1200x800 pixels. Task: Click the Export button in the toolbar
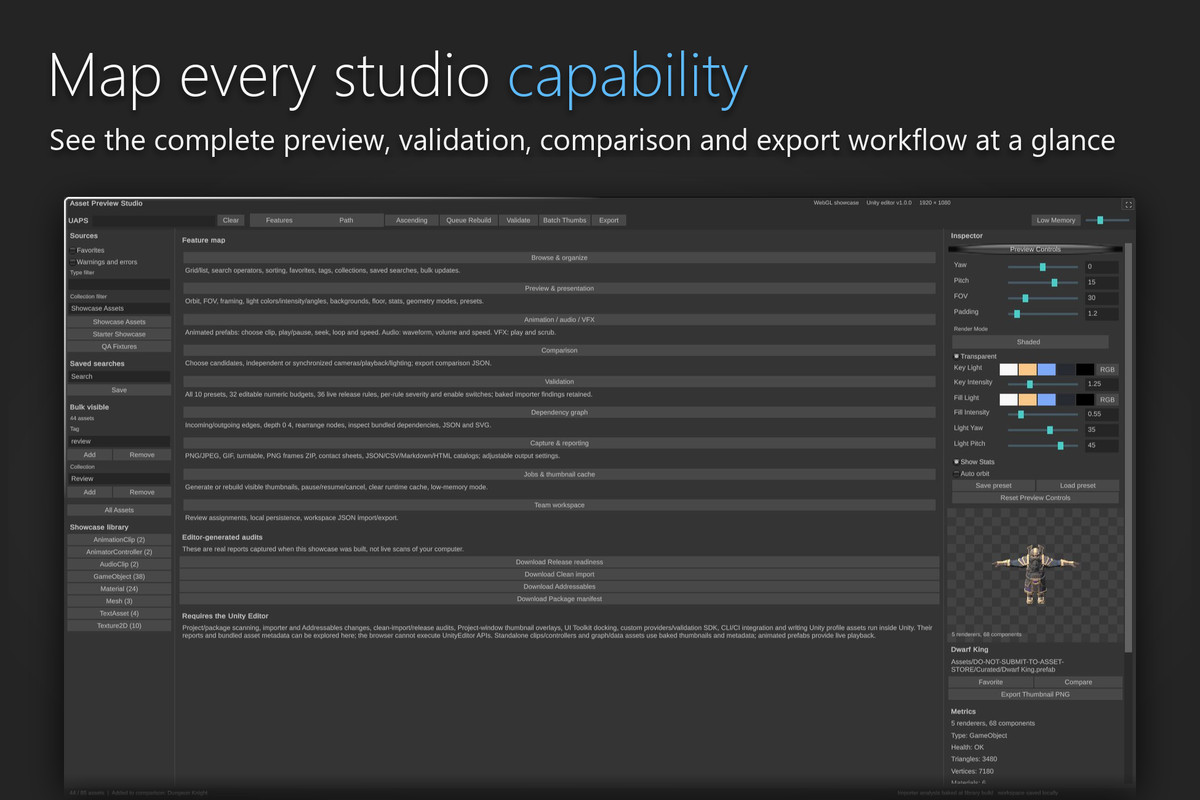click(x=609, y=220)
